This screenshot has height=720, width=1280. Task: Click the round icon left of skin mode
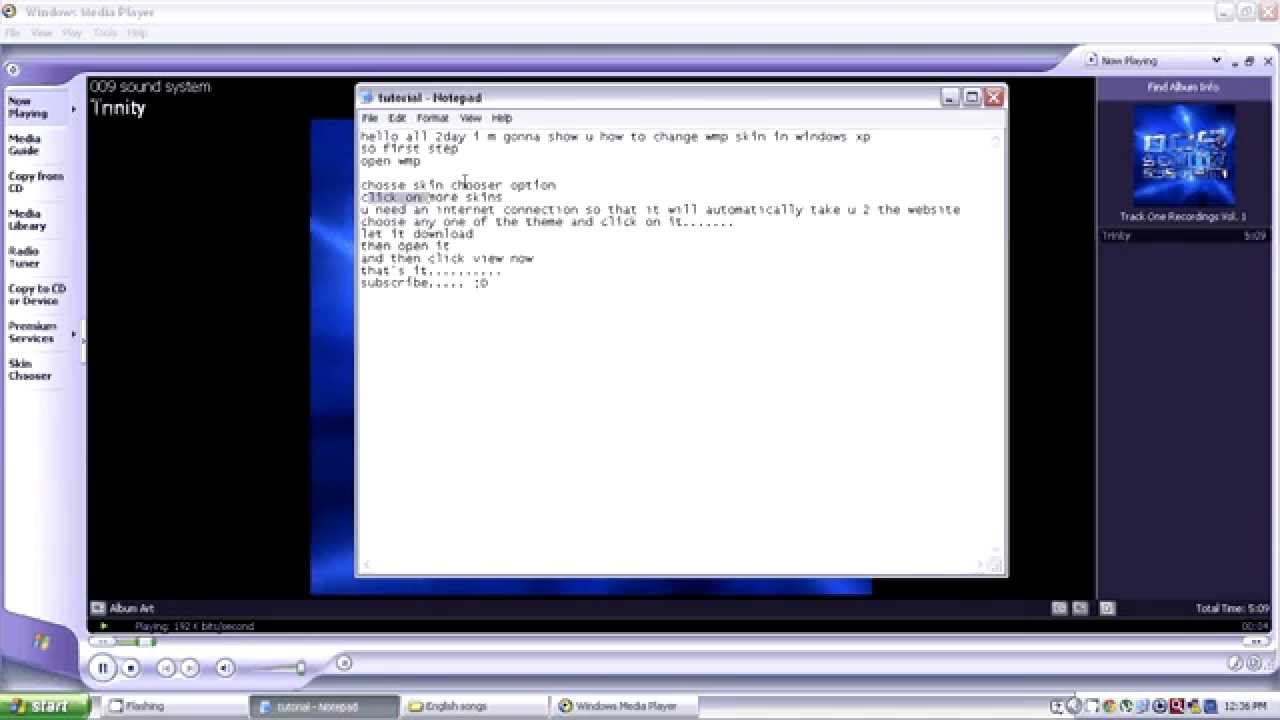coord(1236,663)
